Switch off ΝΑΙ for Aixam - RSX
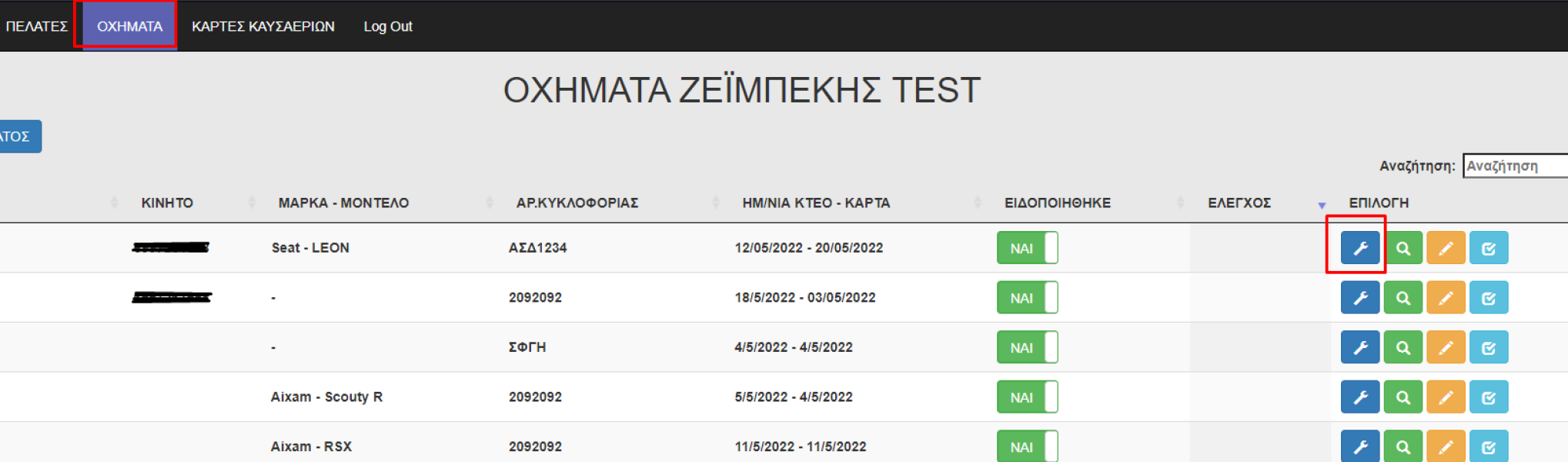 (1027, 447)
